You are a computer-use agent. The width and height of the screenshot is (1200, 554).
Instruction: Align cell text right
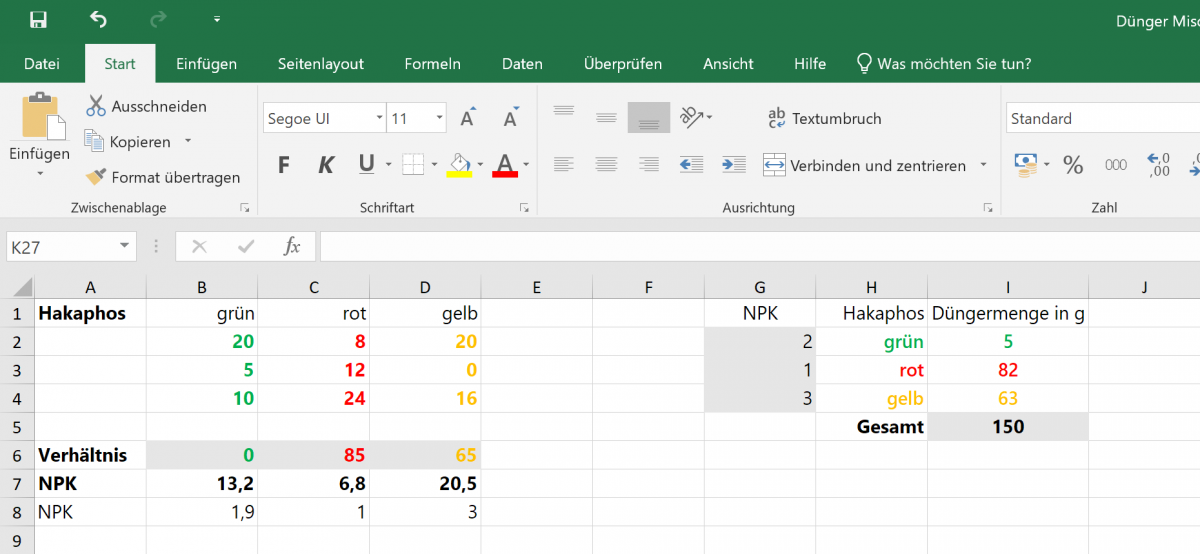[649, 164]
